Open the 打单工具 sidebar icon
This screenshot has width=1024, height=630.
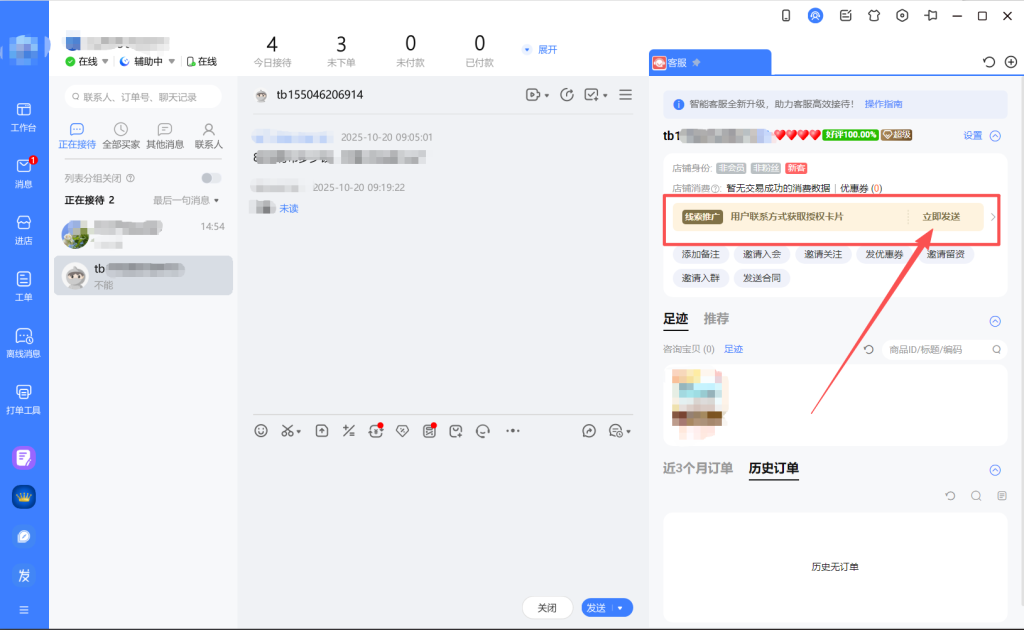[x=24, y=398]
